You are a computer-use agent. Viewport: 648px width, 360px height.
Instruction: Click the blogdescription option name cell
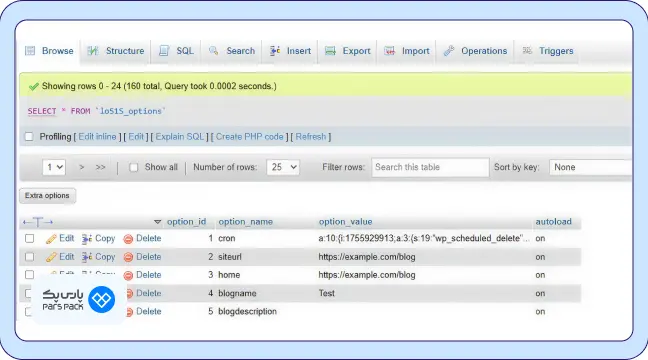pos(247,312)
